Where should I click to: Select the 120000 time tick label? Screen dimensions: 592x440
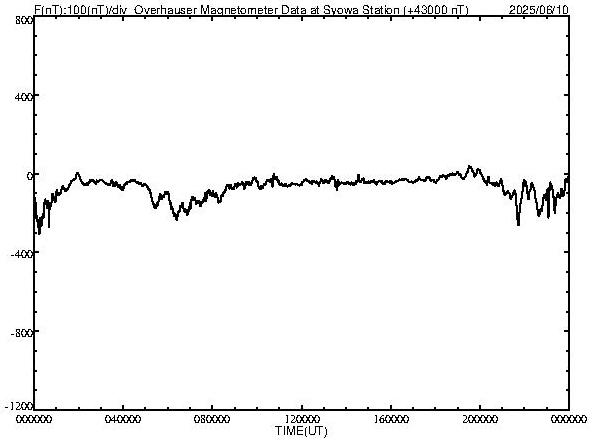[302, 419]
